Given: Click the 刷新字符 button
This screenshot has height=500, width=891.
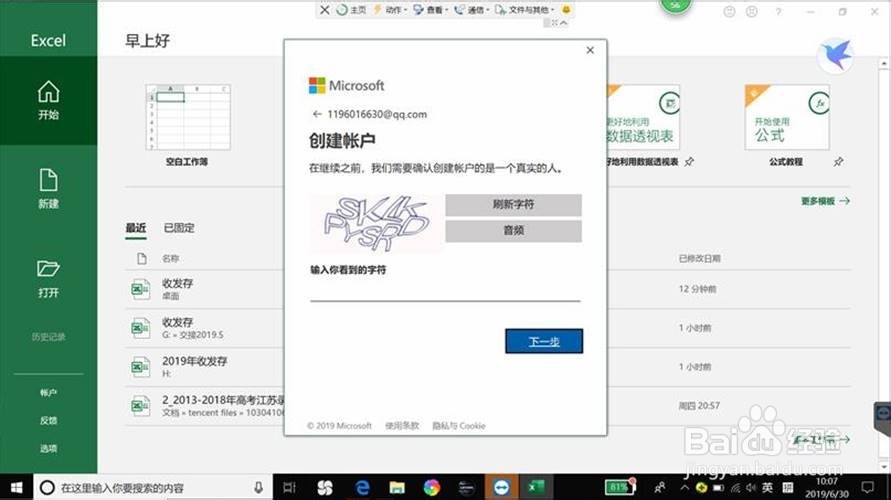Looking at the screenshot, I should 513,205.
